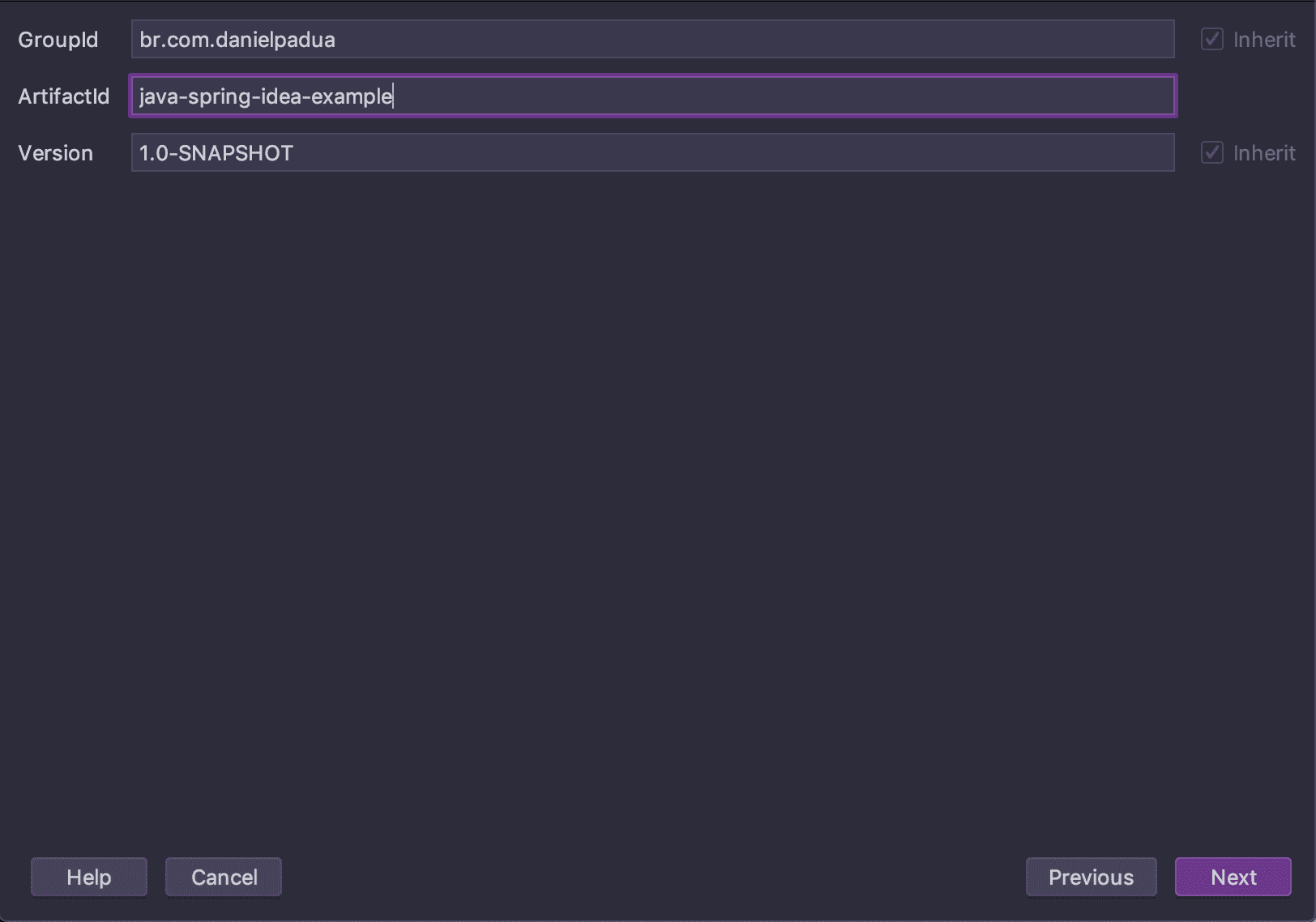Screen dimensions: 1316x922
Task: Click the Inherit label beside GroupId
Action: [x=1263, y=39]
